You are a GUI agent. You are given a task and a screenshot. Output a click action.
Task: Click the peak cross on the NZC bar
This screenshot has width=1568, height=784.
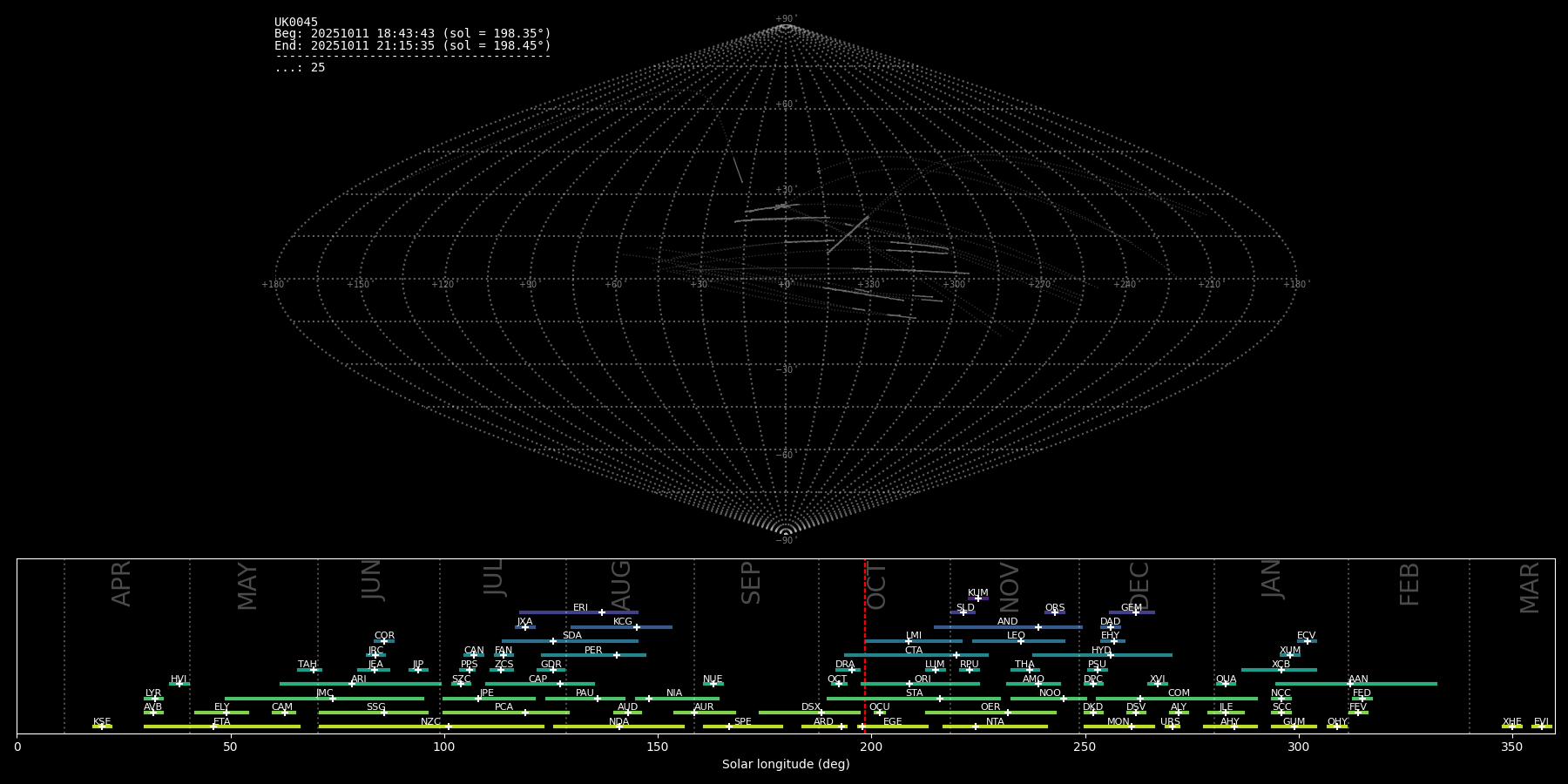point(449,727)
